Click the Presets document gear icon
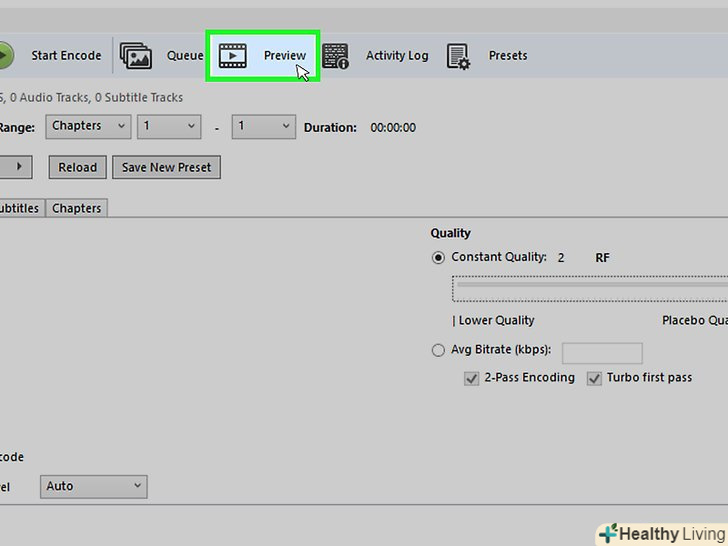 point(458,57)
